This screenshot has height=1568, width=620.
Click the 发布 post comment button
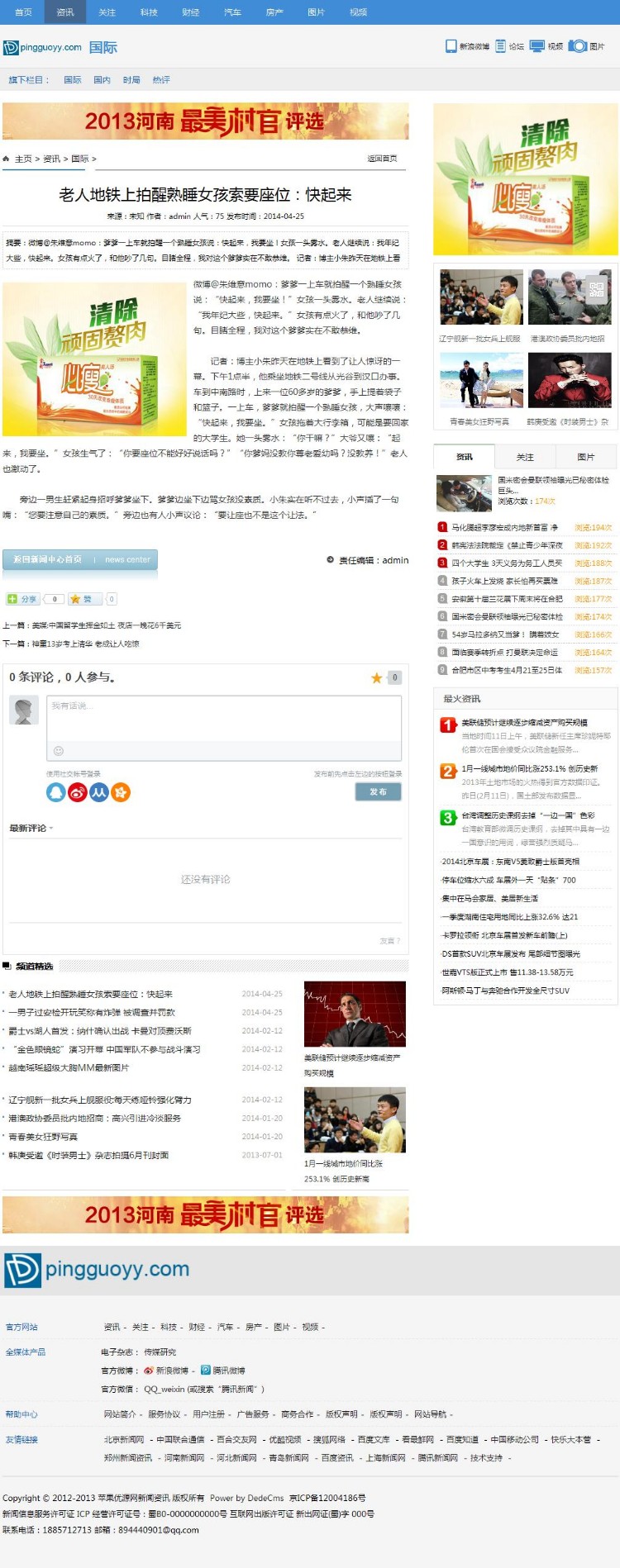pos(379,791)
